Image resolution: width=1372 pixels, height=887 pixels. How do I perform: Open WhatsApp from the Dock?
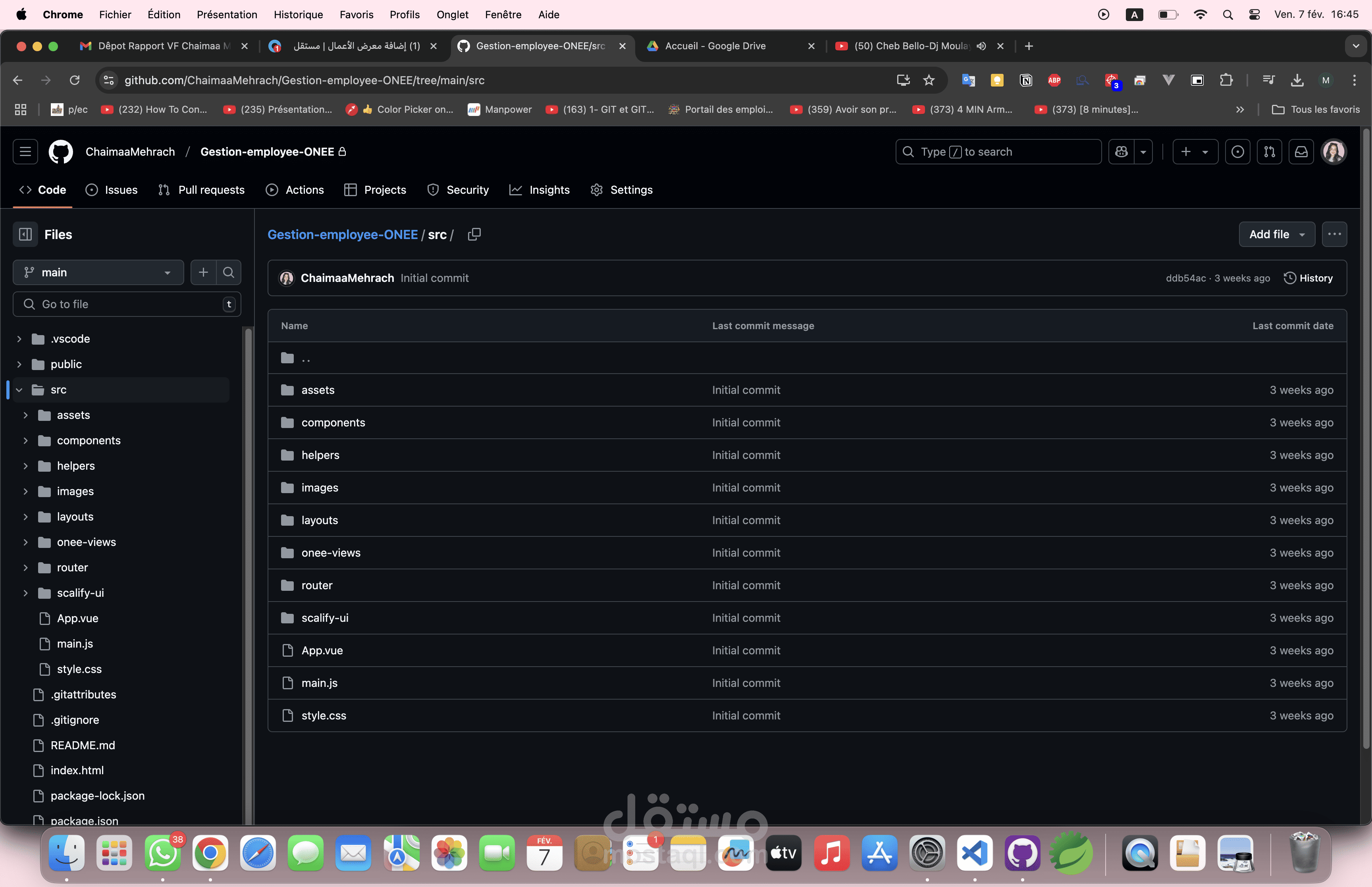pyautogui.click(x=162, y=853)
